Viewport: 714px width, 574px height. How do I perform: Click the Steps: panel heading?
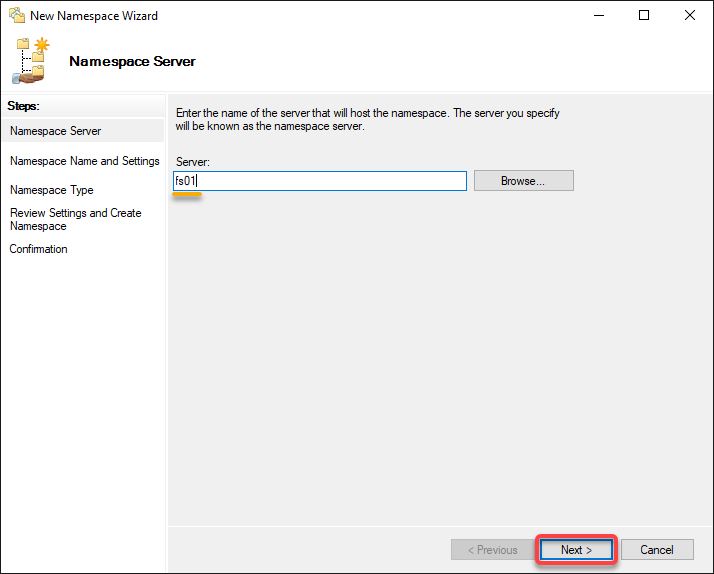[23, 106]
